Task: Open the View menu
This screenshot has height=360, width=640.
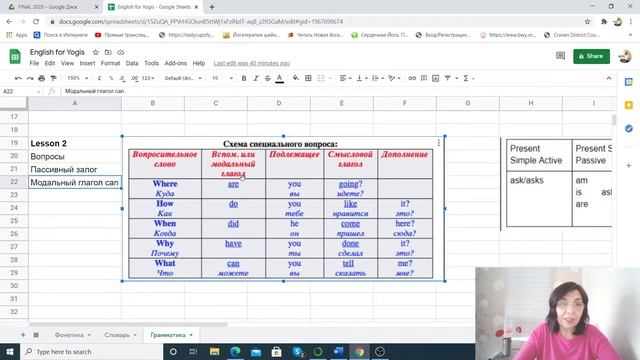Action: point(67,63)
